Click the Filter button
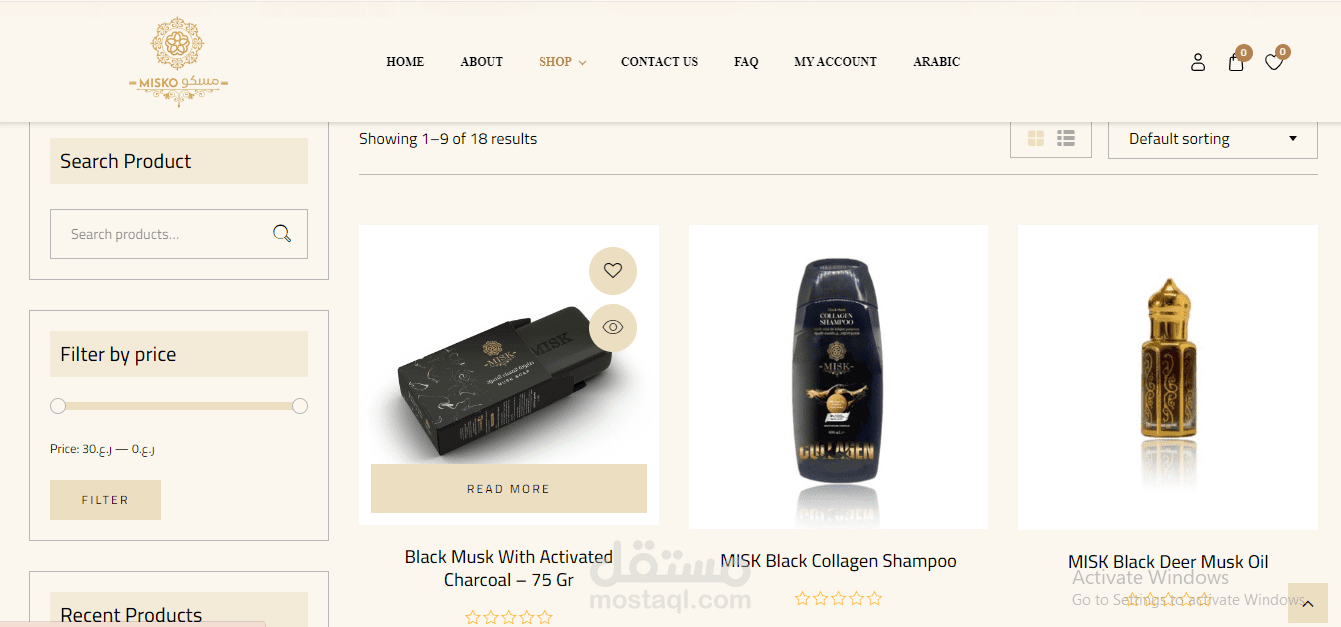This screenshot has width=1341, height=627. 105,500
